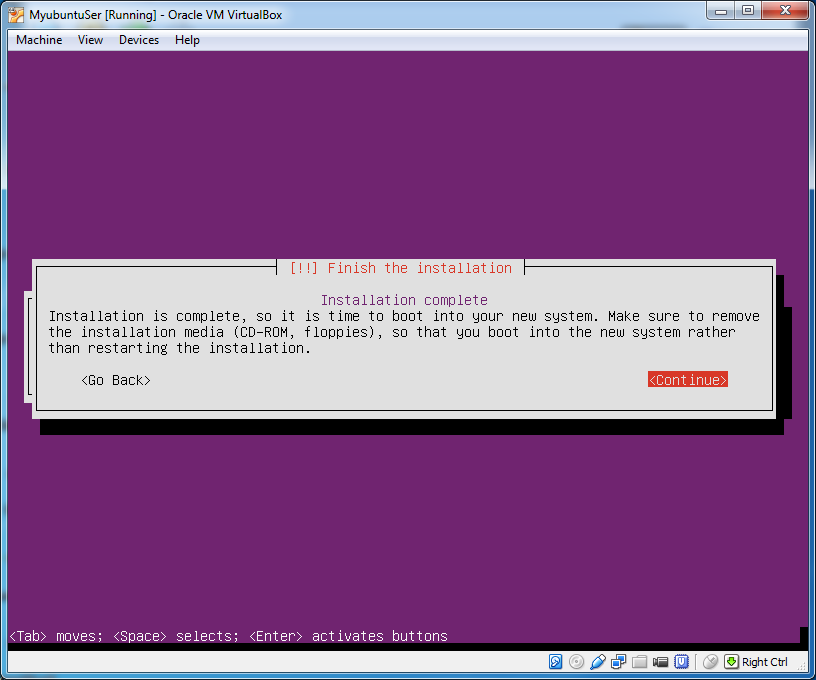Open the Machine menu
Screen dimensions: 816x680
[x=39, y=40]
